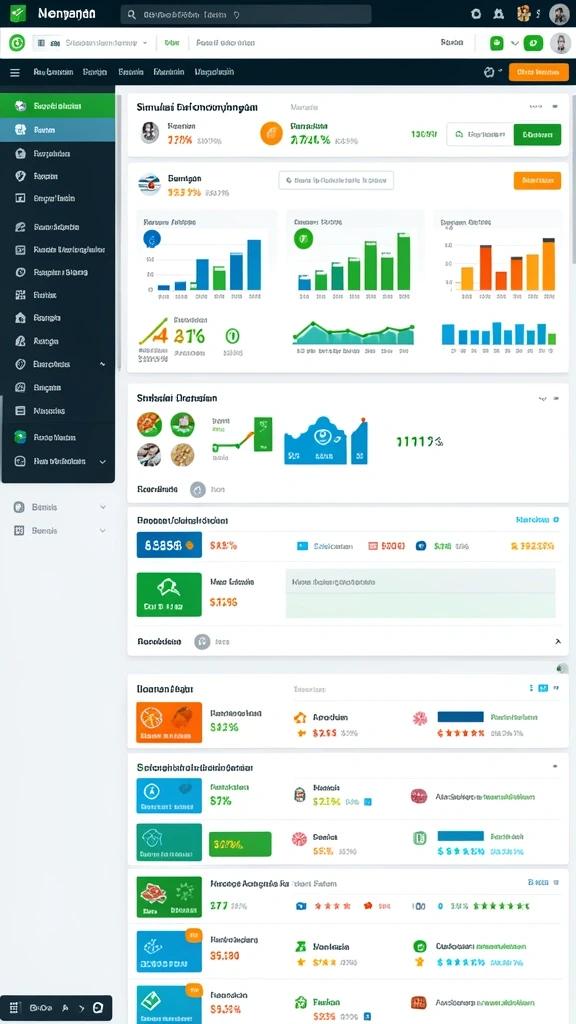This screenshot has width=576, height=1024.
Task: Click the green circular refresh icon below the logo
Action: [17, 43]
